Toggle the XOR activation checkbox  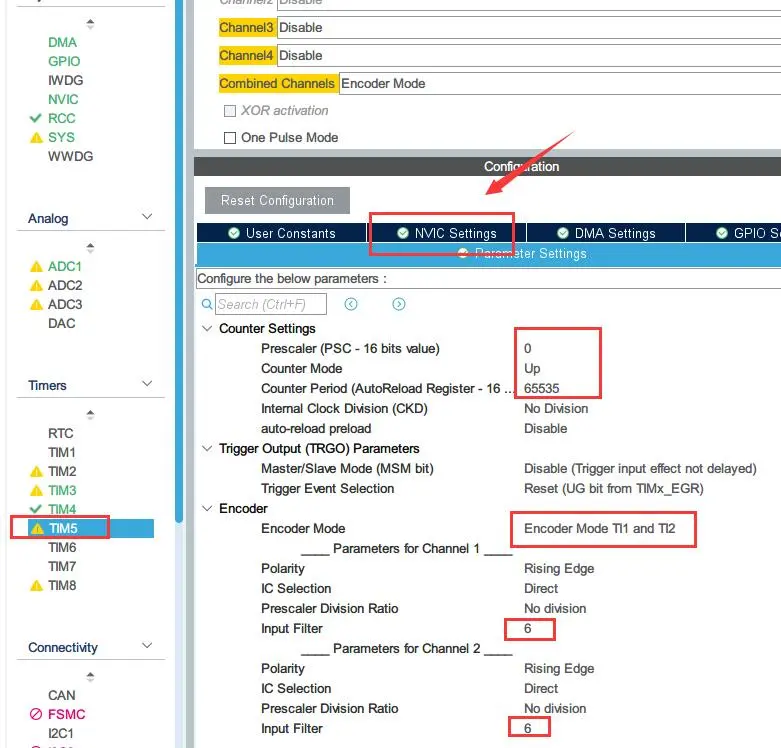tap(230, 111)
